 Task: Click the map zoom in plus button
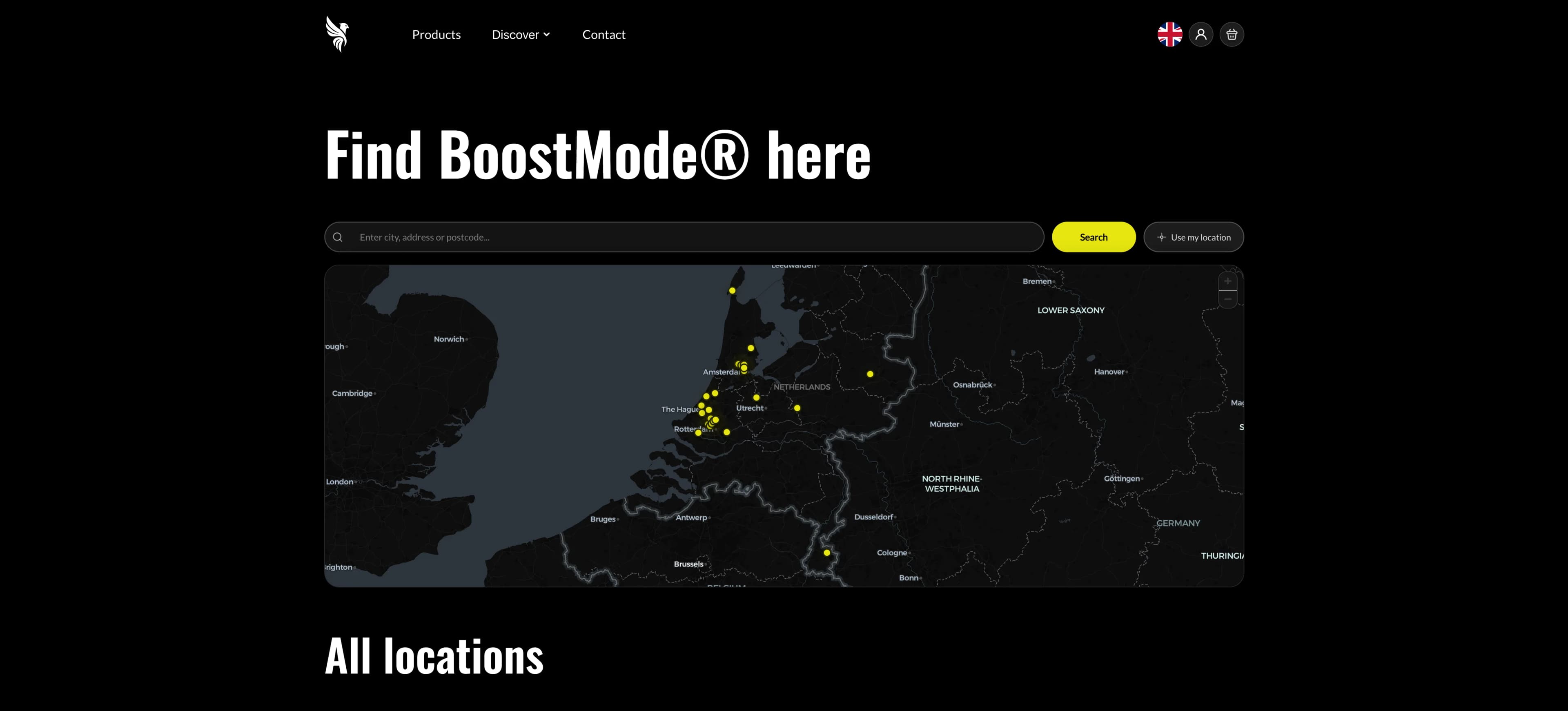pyautogui.click(x=1228, y=281)
